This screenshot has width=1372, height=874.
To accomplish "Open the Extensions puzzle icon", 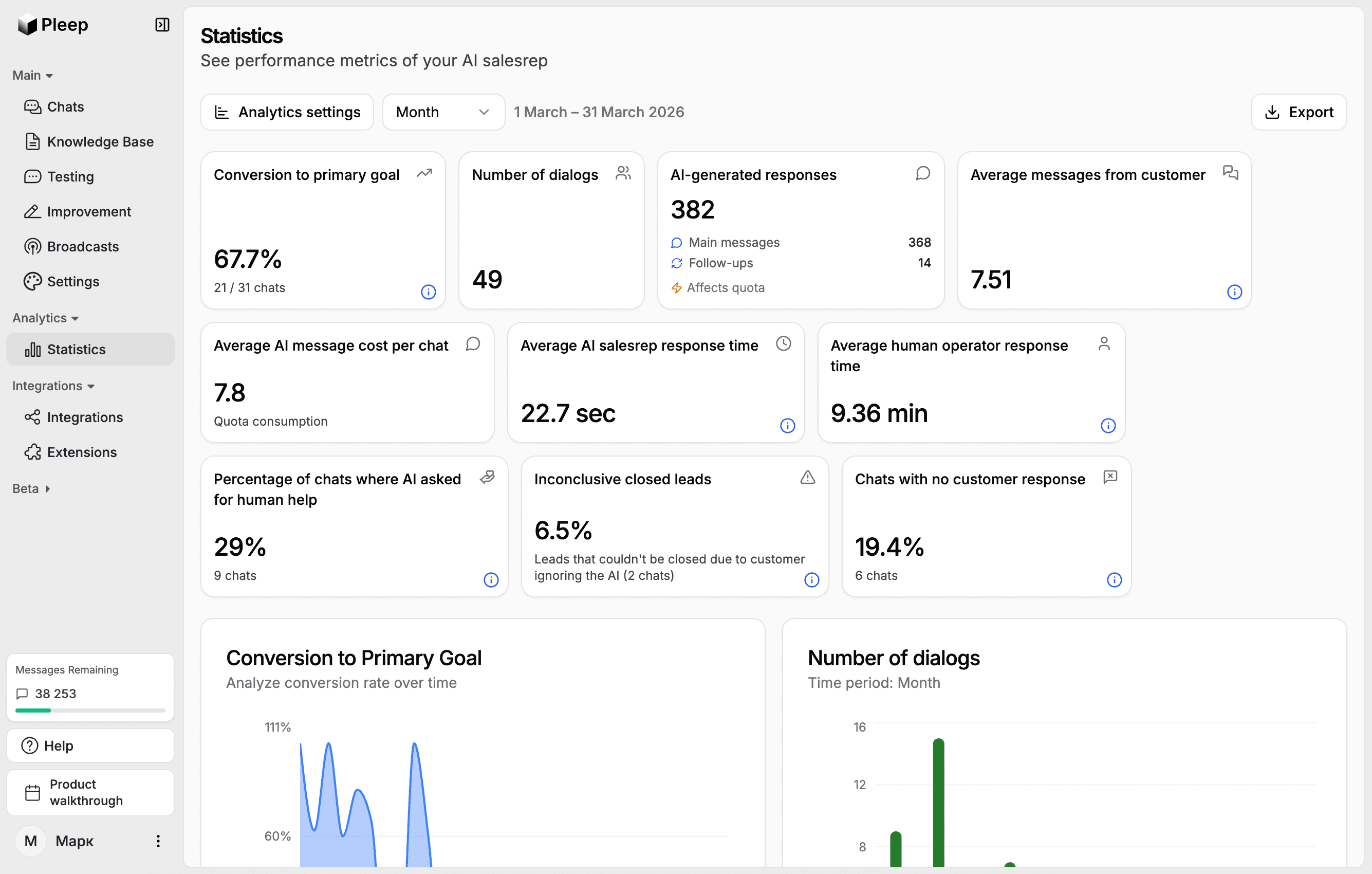I will pos(33,452).
